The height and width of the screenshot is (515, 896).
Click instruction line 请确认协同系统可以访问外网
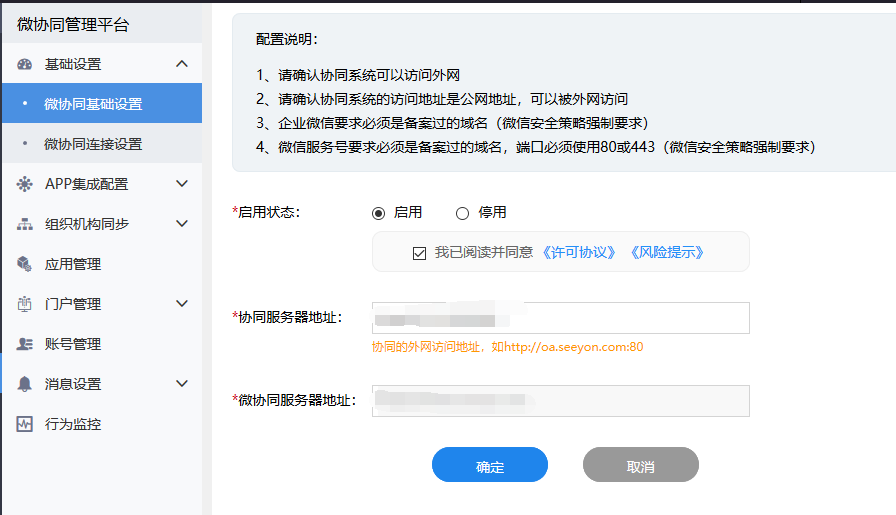pyautogui.click(x=358, y=75)
